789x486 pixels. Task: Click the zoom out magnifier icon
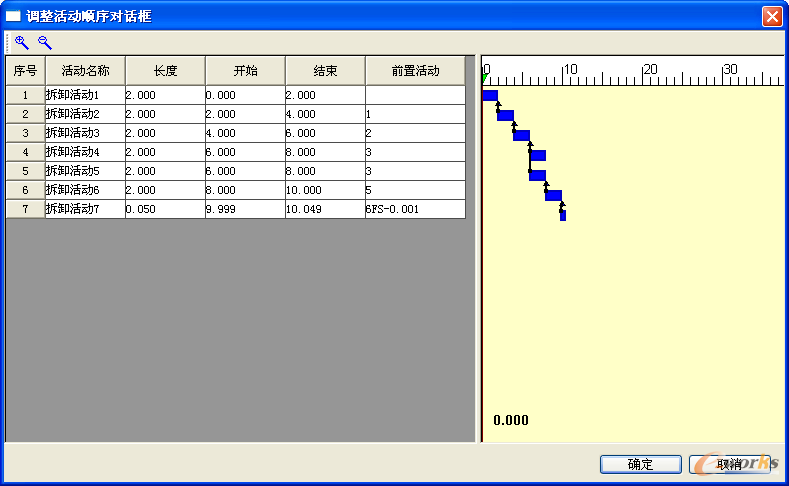(x=44, y=43)
